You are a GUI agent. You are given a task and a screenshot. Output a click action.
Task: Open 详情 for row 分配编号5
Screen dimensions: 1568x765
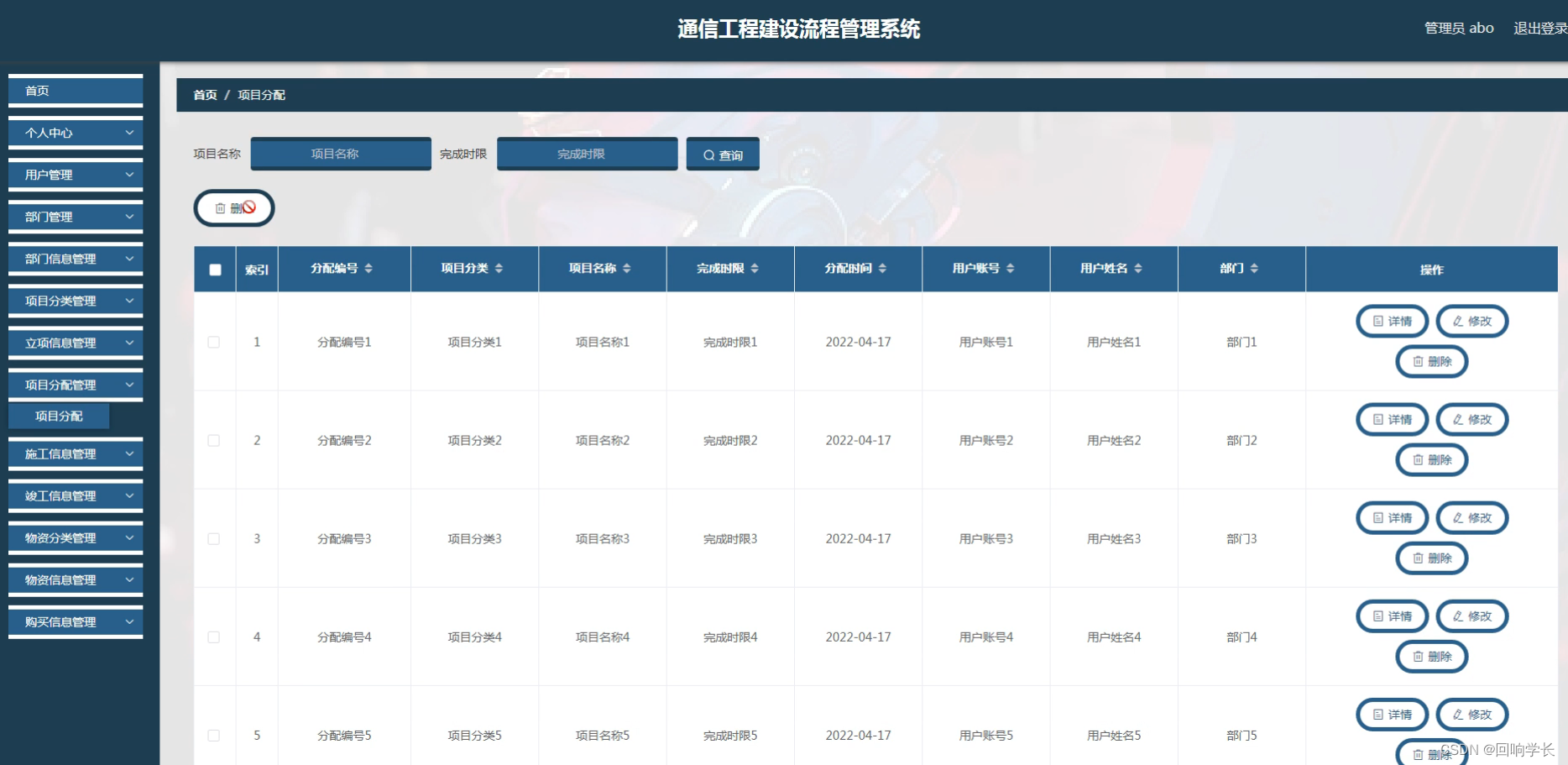point(1392,715)
